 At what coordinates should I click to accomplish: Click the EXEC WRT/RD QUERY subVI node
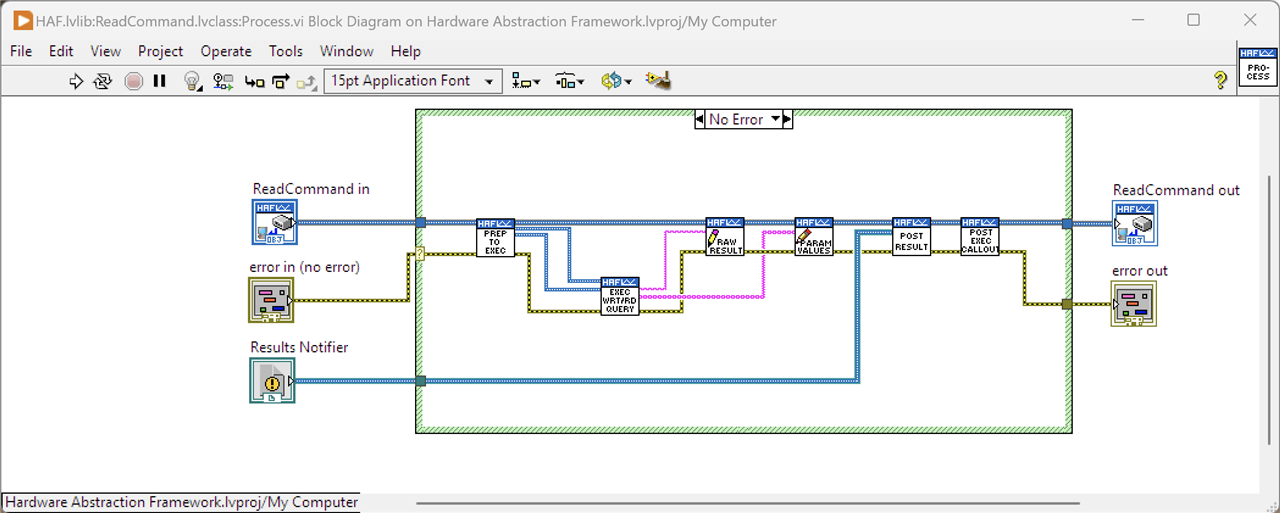click(x=620, y=296)
